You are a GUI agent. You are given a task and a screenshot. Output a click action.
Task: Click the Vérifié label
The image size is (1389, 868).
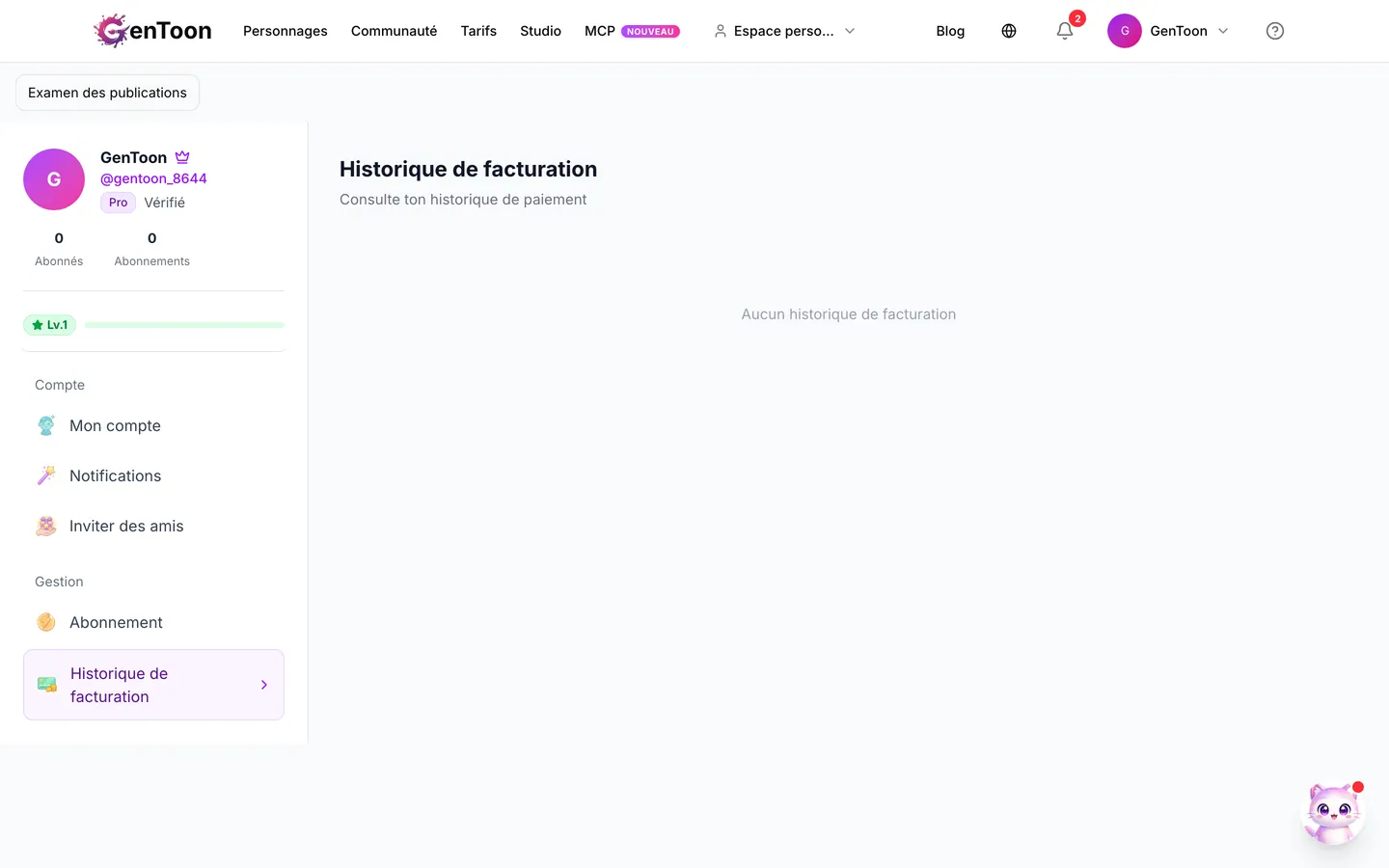pyautogui.click(x=165, y=203)
